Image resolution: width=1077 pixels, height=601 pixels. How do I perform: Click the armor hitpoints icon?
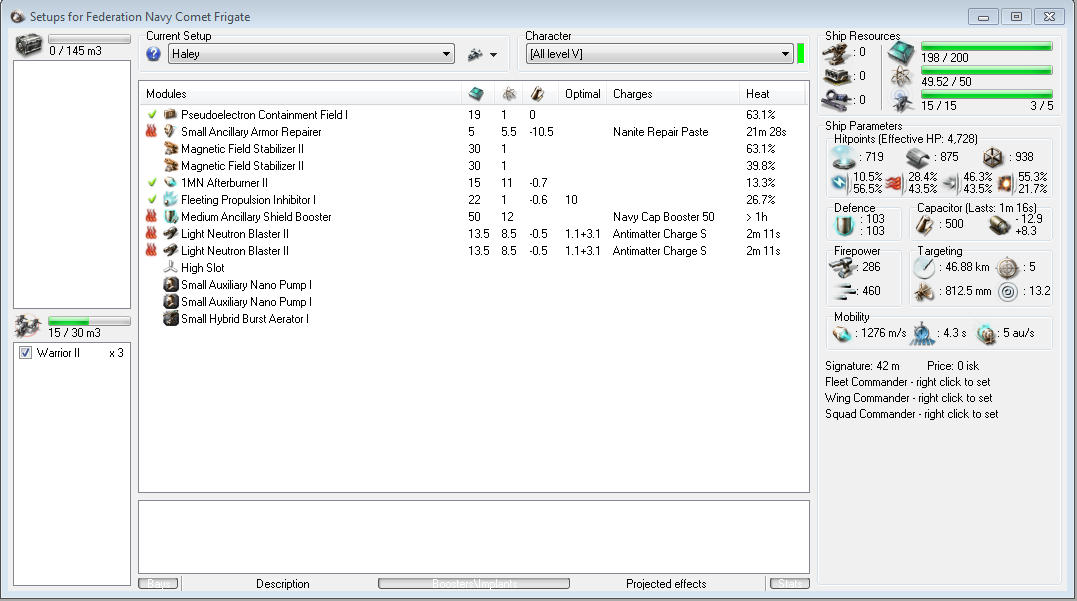tap(918, 157)
